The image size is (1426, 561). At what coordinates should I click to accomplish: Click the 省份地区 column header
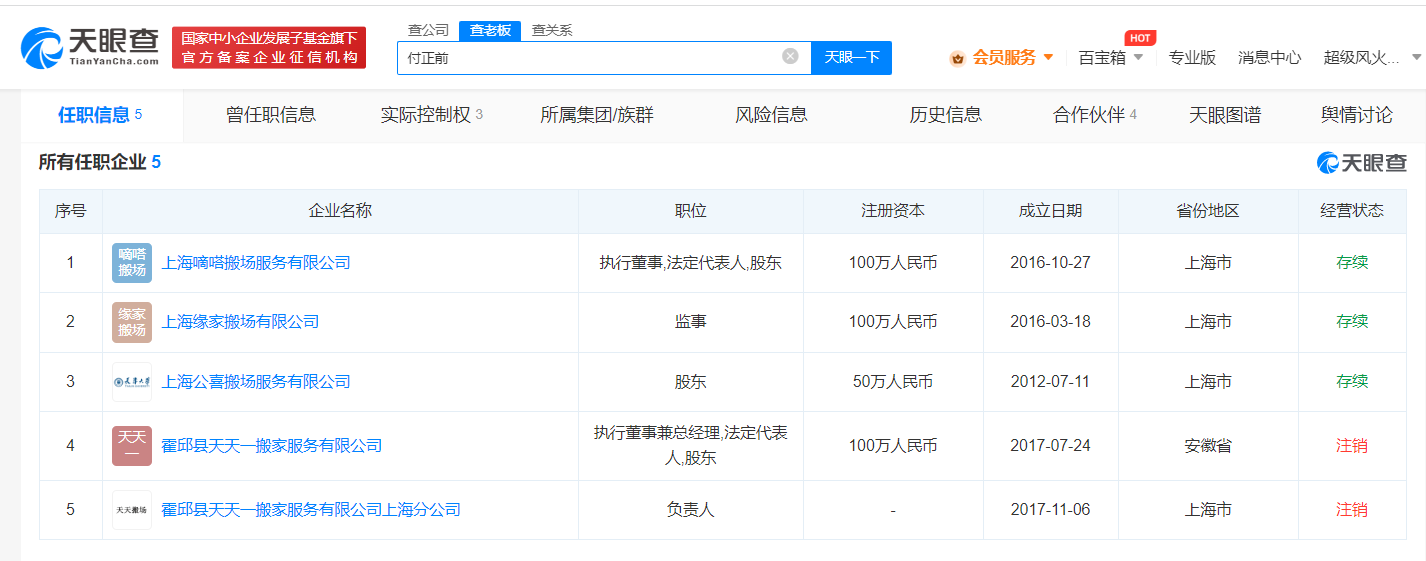pyautogui.click(x=1208, y=211)
